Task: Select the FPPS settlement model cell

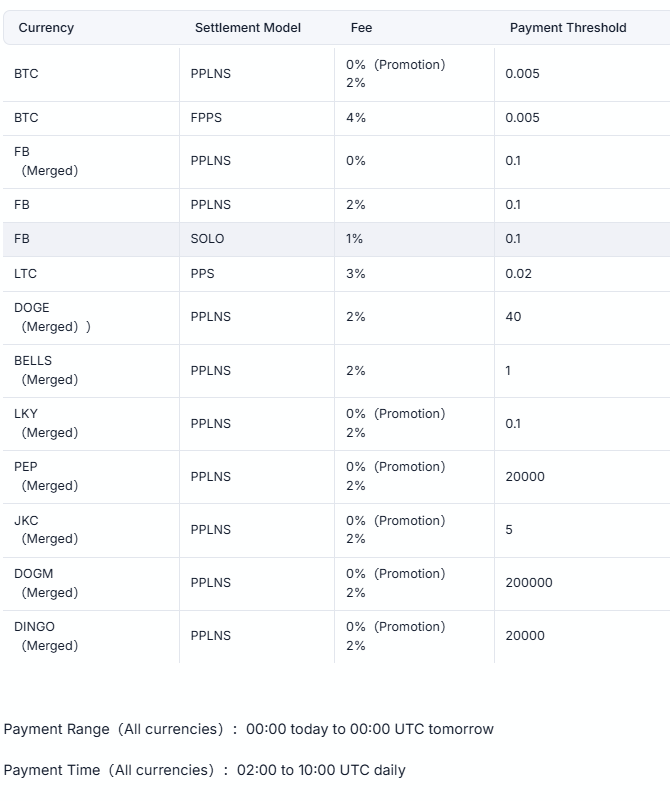Action: (206, 118)
